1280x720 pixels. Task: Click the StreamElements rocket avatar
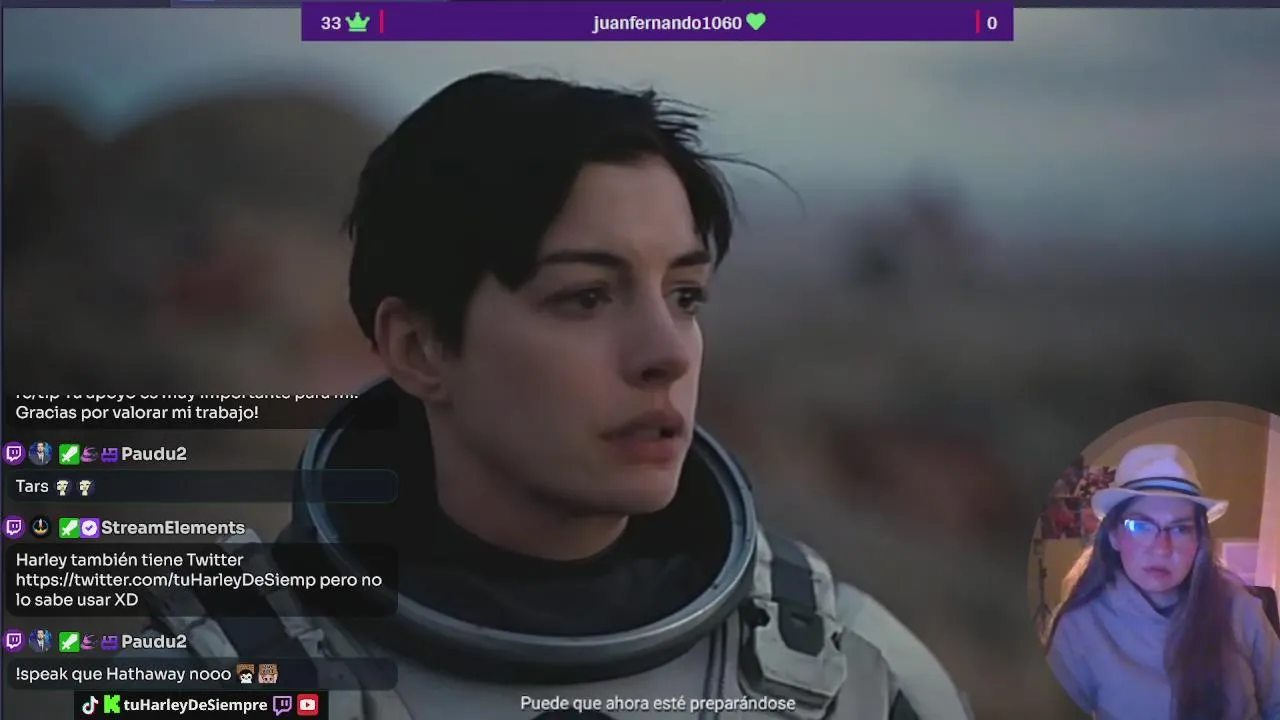40,527
